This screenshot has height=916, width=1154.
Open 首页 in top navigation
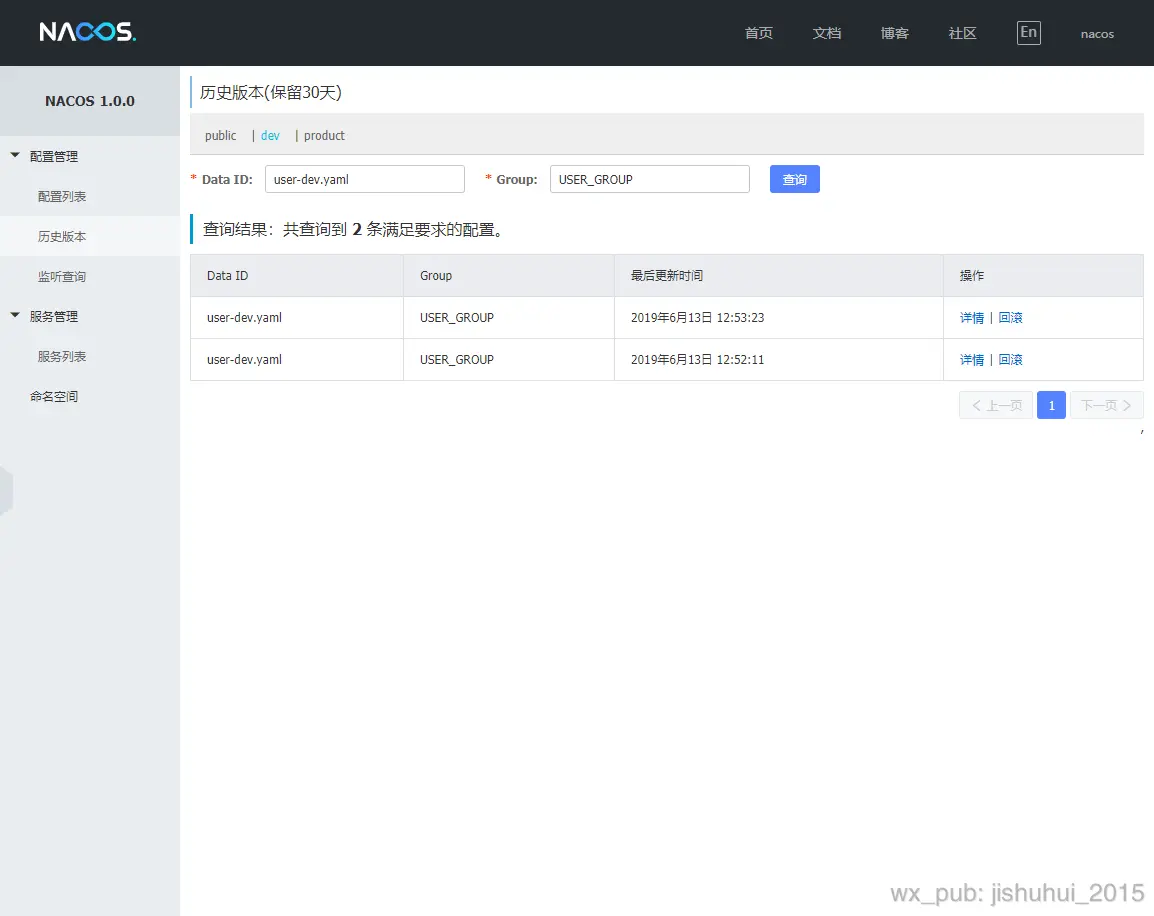[759, 33]
